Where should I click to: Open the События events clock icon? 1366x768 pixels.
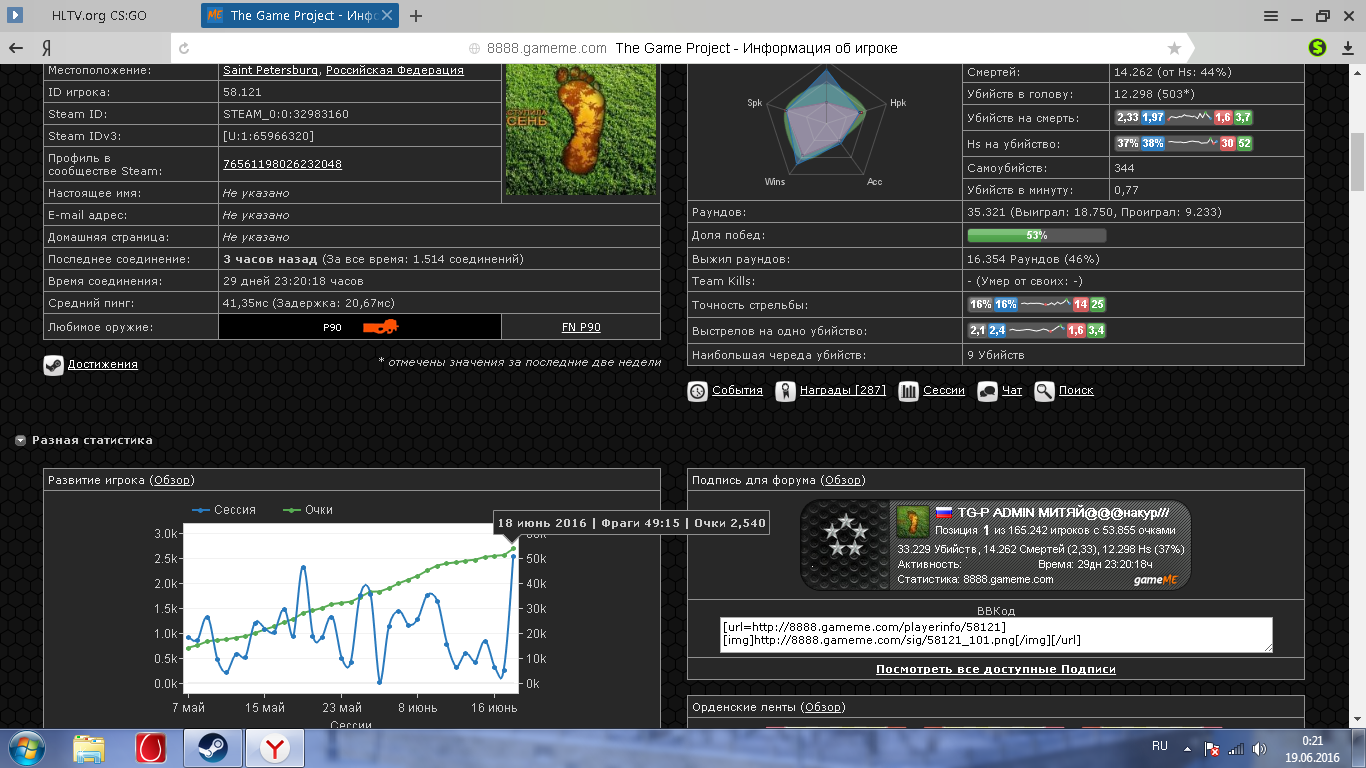coord(697,391)
